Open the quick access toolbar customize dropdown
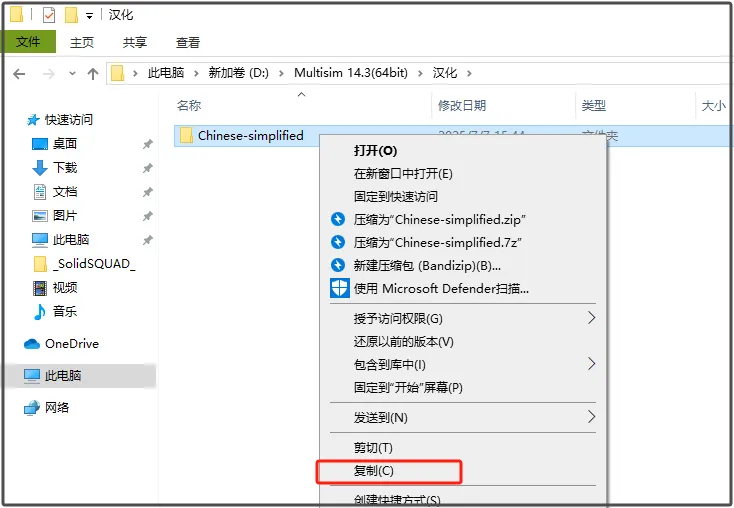Screen dimensions: 734x508 tap(89, 16)
